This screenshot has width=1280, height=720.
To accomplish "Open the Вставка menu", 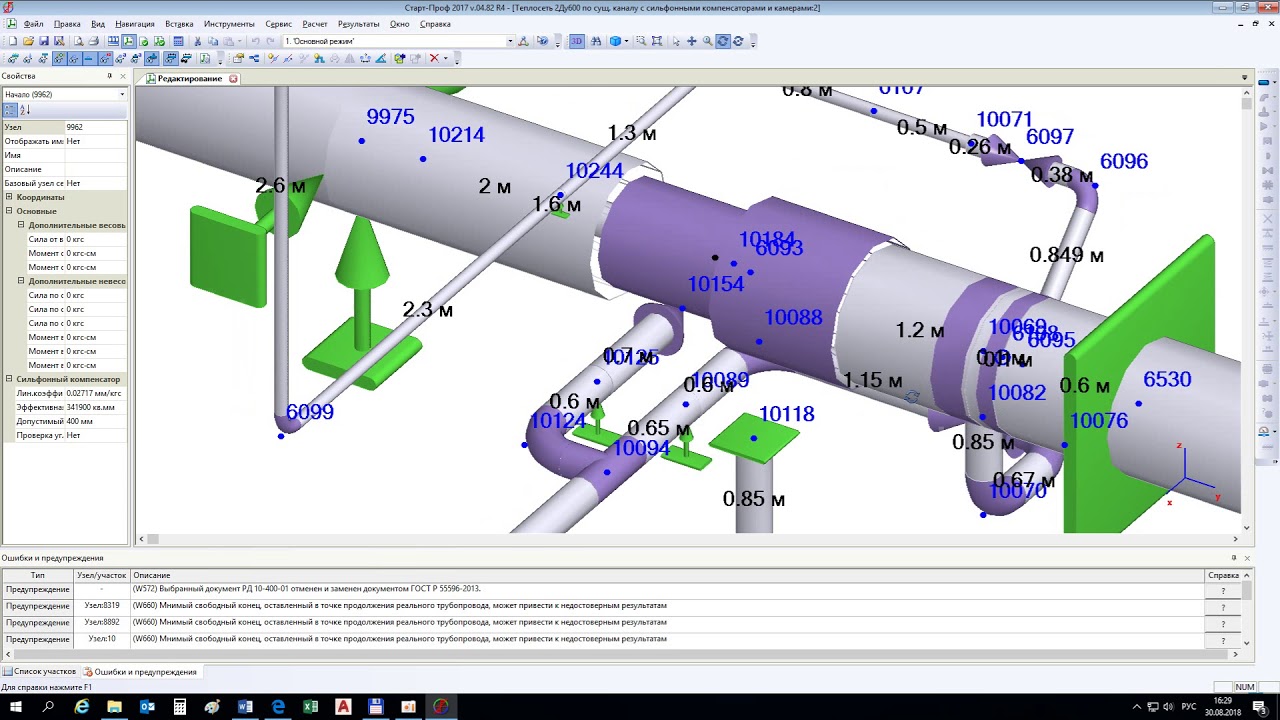I will [179, 24].
